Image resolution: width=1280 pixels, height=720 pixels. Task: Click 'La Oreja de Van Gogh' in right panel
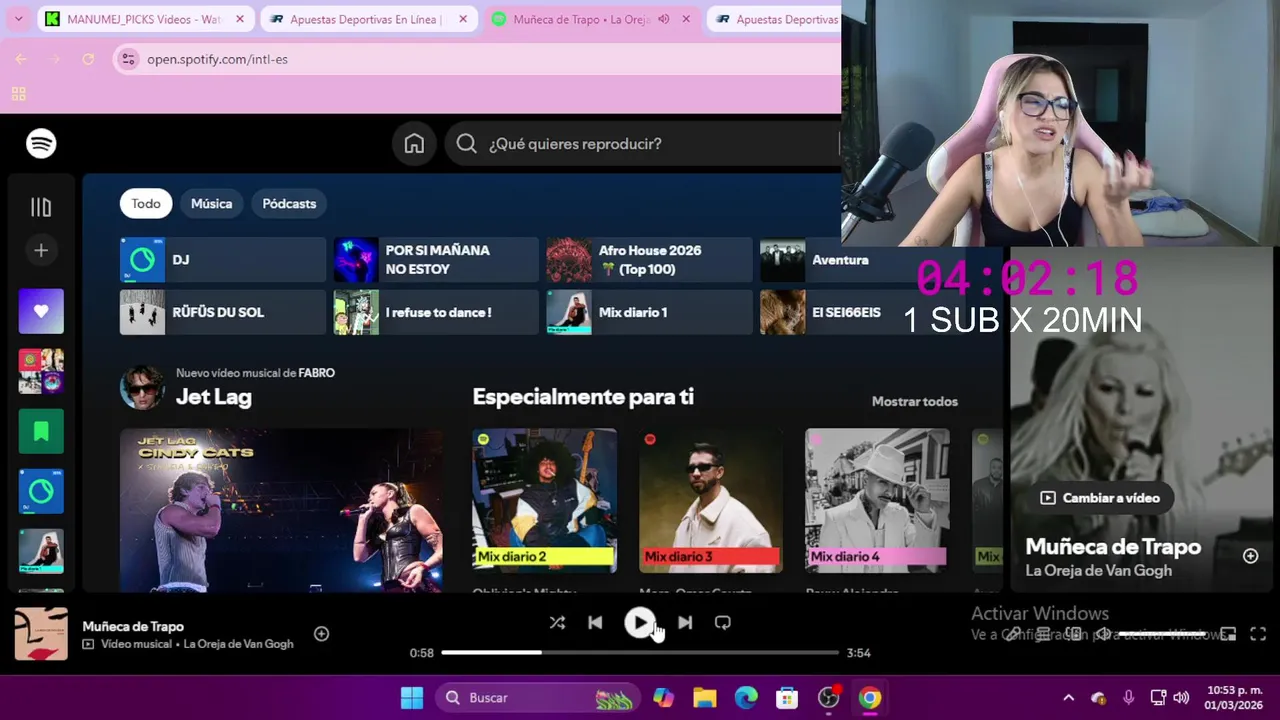click(x=1098, y=571)
